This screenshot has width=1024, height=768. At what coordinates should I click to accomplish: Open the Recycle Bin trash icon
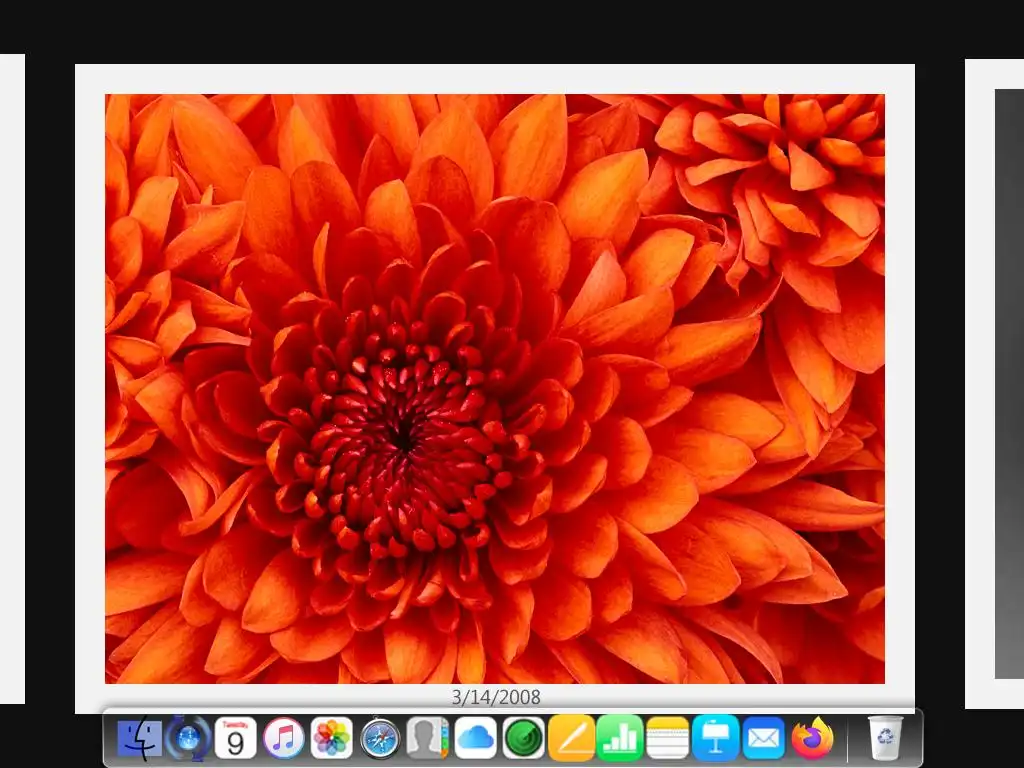point(885,738)
